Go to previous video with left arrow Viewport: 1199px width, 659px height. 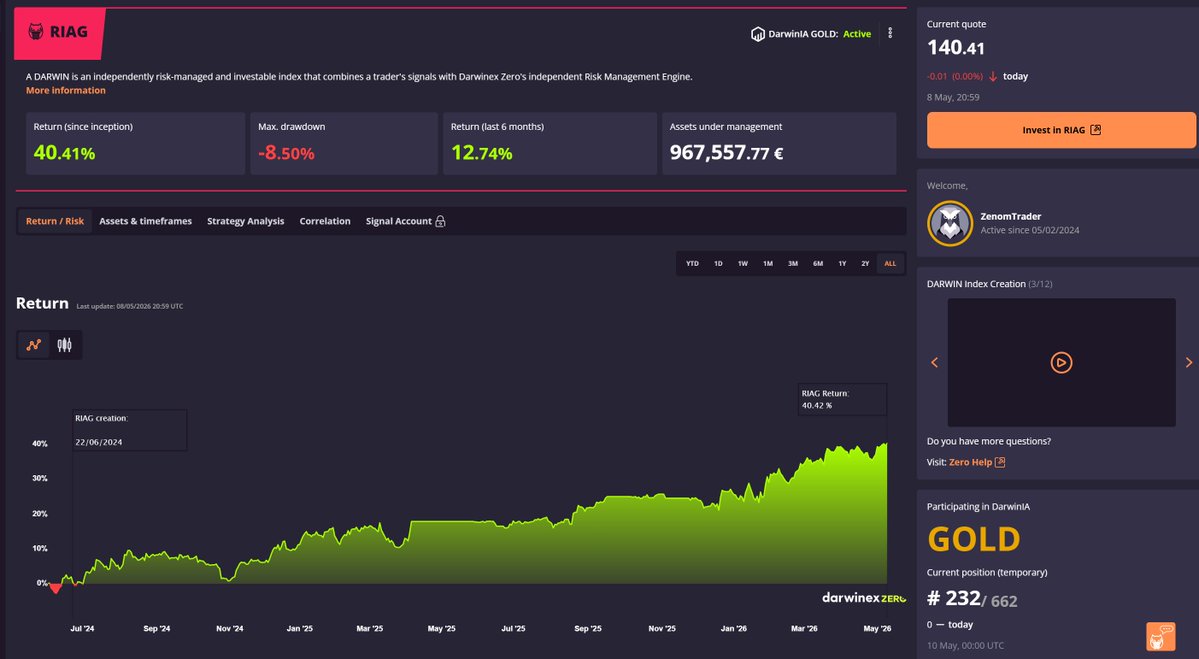934,362
